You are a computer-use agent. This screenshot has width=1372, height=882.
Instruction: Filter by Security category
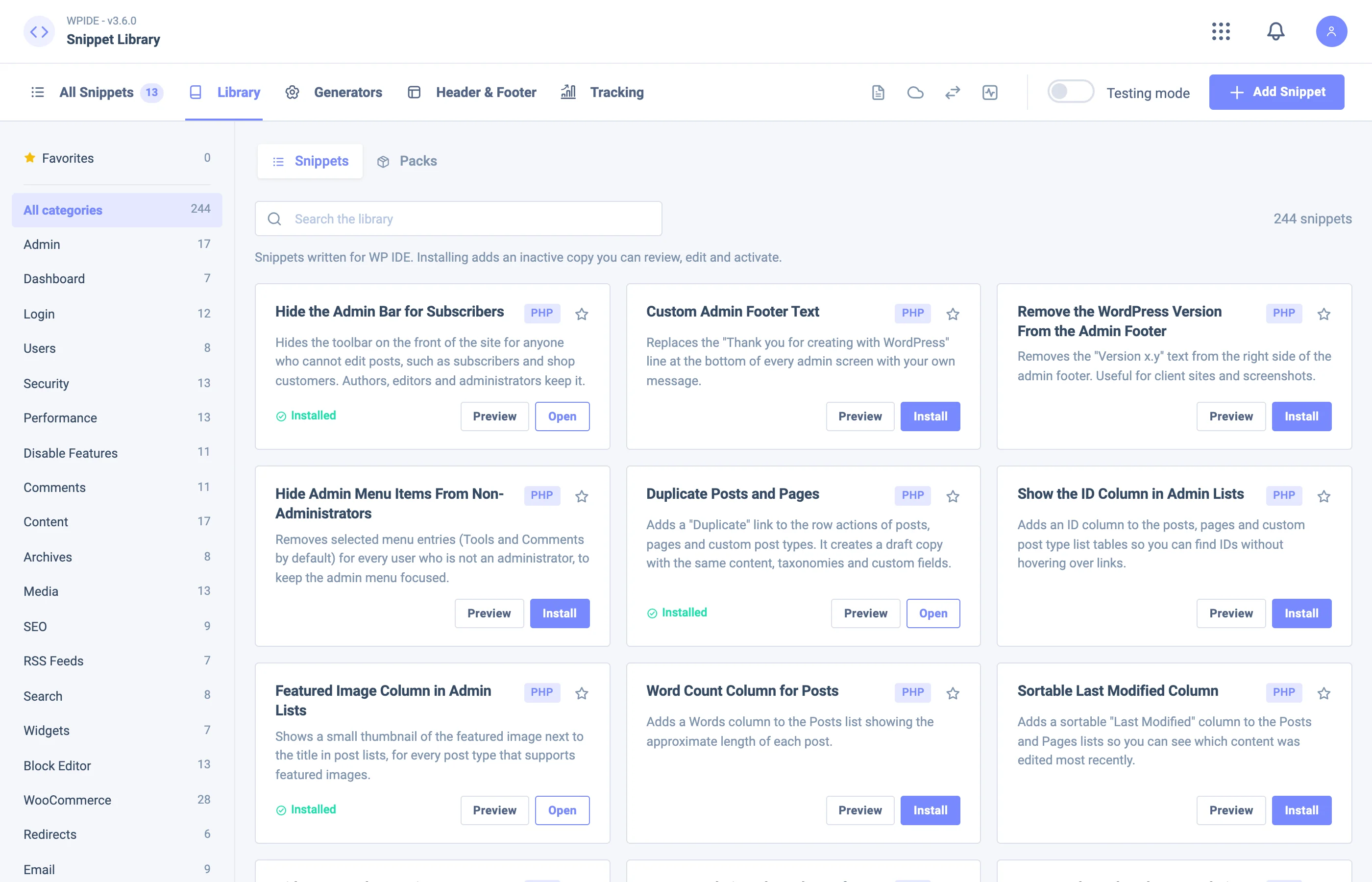click(117, 384)
